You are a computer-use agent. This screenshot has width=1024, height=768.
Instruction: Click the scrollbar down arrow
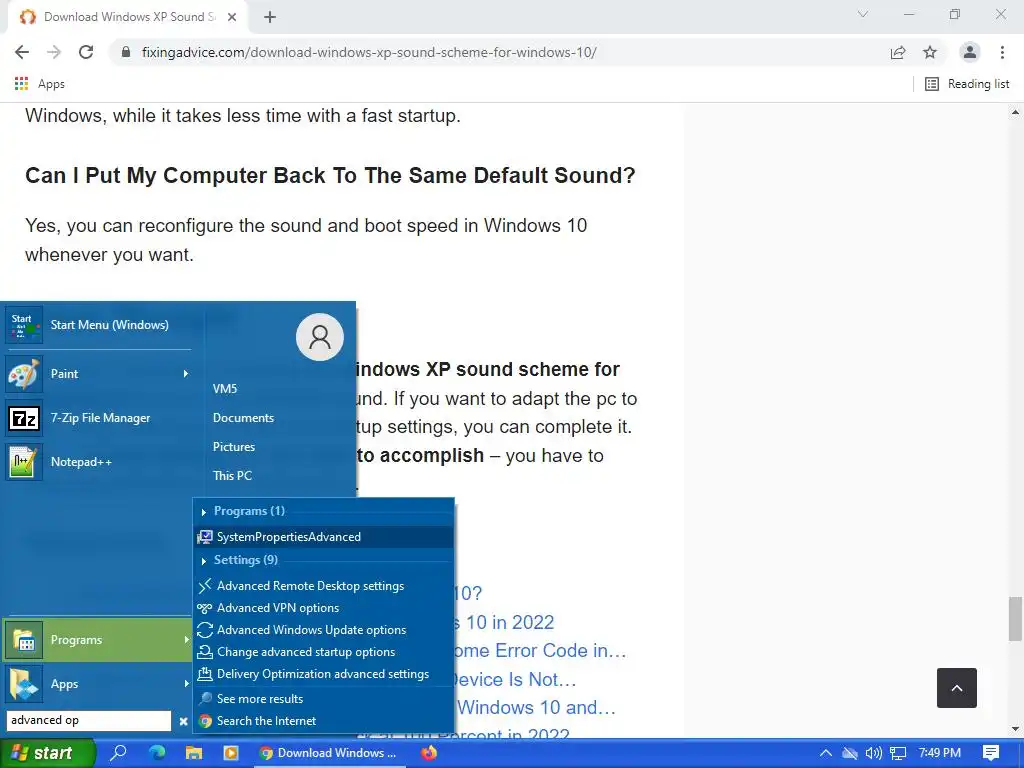click(1015, 729)
